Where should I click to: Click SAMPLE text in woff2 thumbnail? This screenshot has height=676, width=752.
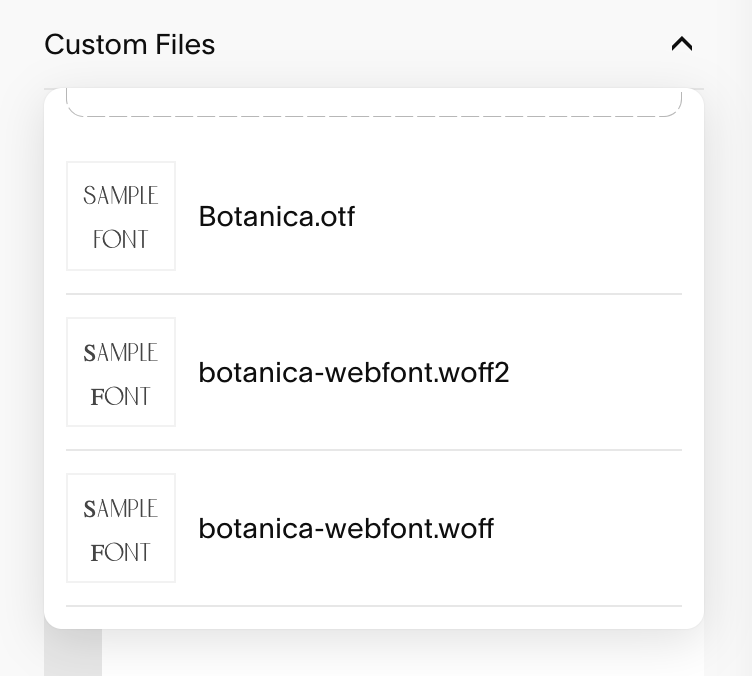pyautogui.click(x=121, y=353)
